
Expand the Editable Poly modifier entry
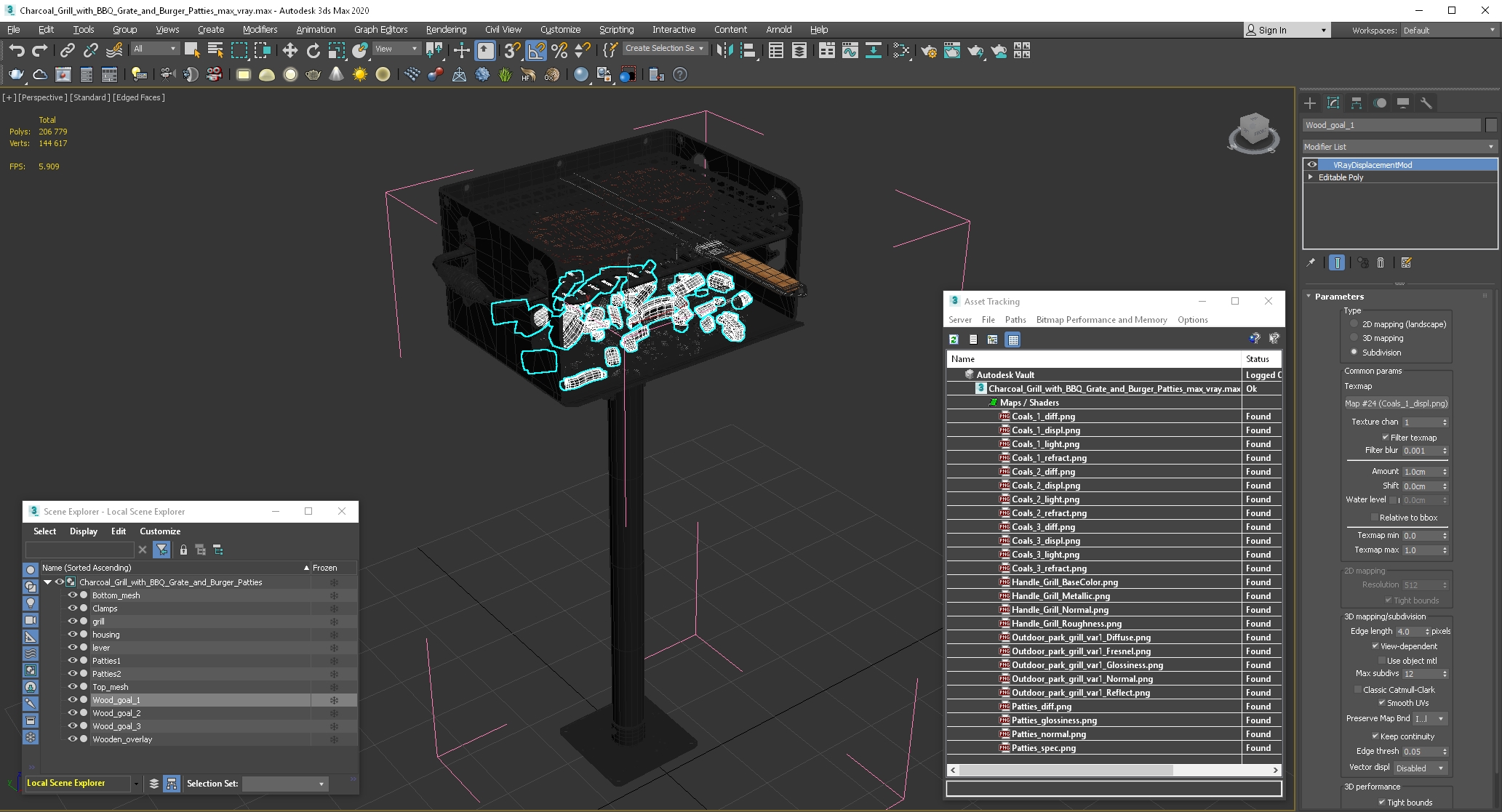click(1311, 177)
